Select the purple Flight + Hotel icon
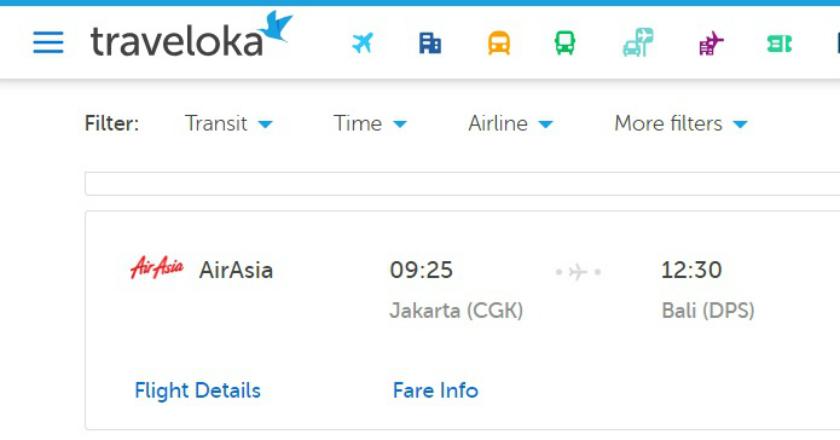Screen dimensions: 840x440 (x=711, y=43)
